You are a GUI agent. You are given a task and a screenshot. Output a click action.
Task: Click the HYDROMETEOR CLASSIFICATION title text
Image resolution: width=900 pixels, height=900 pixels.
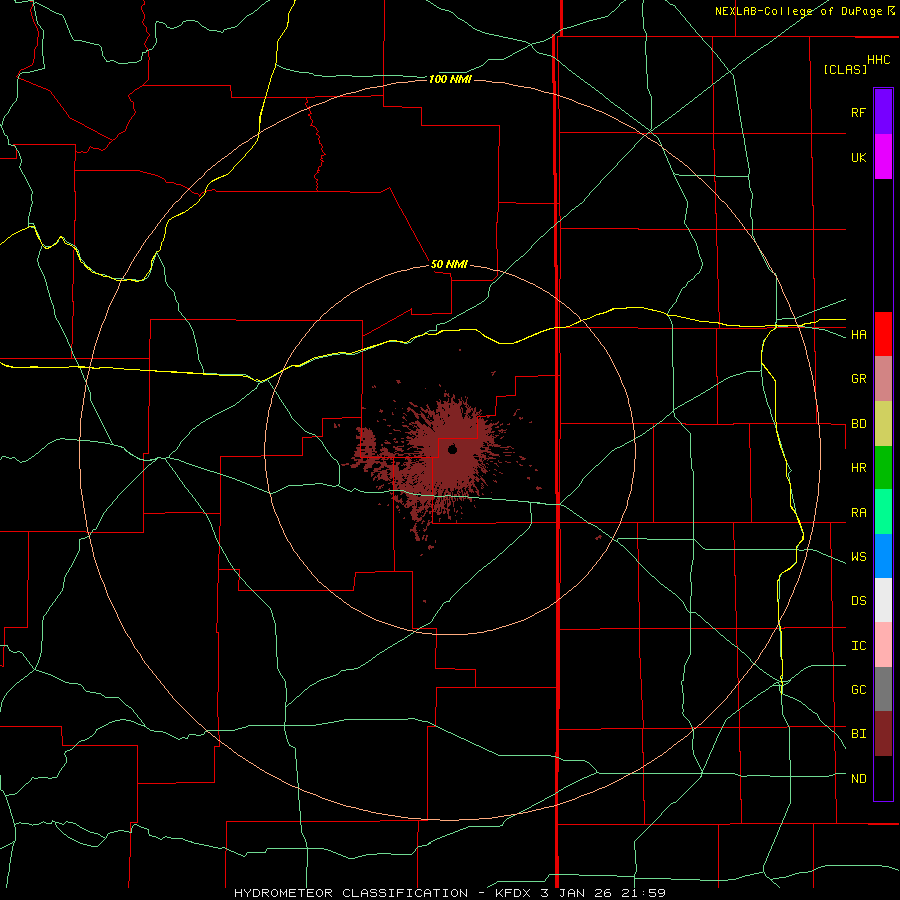(351, 893)
